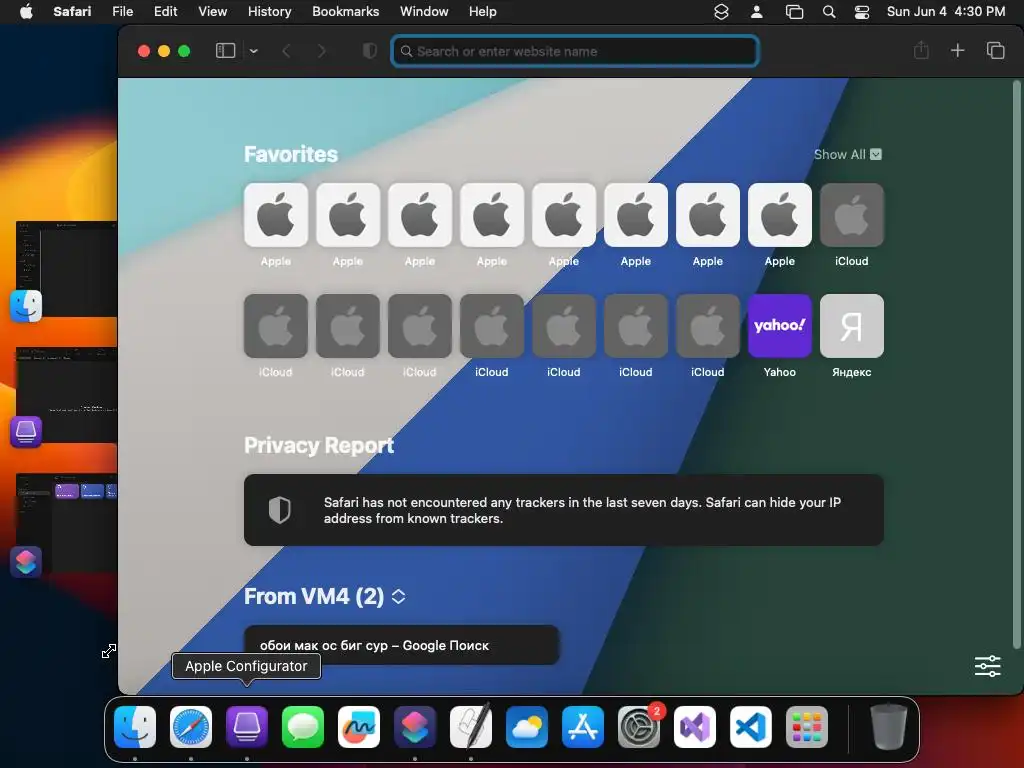The width and height of the screenshot is (1024, 768).
Task: Open Visual Studio from the Dock
Action: (695, 727)
